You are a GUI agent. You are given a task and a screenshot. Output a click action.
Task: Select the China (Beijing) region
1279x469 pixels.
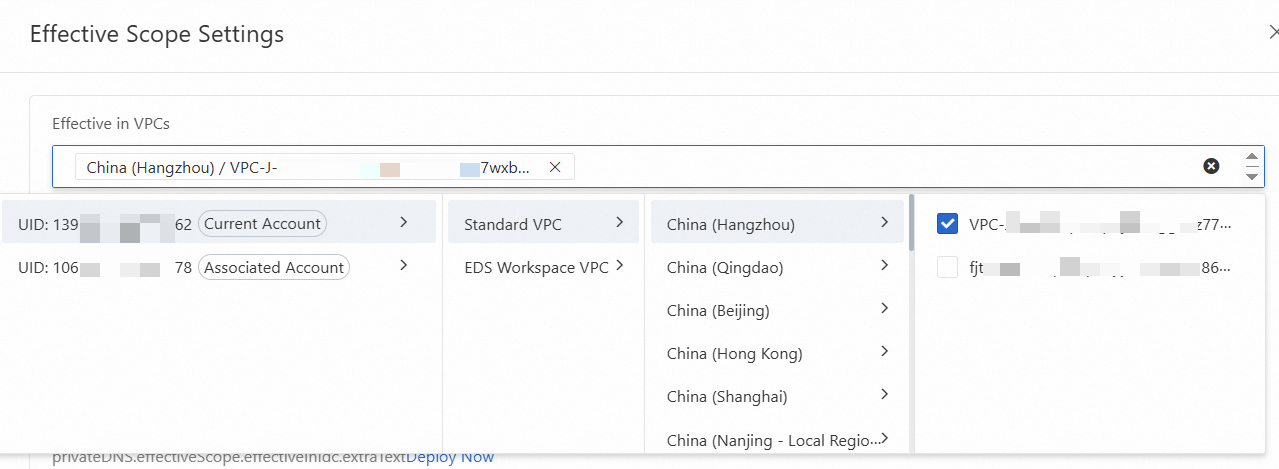[x=717, y=311]
